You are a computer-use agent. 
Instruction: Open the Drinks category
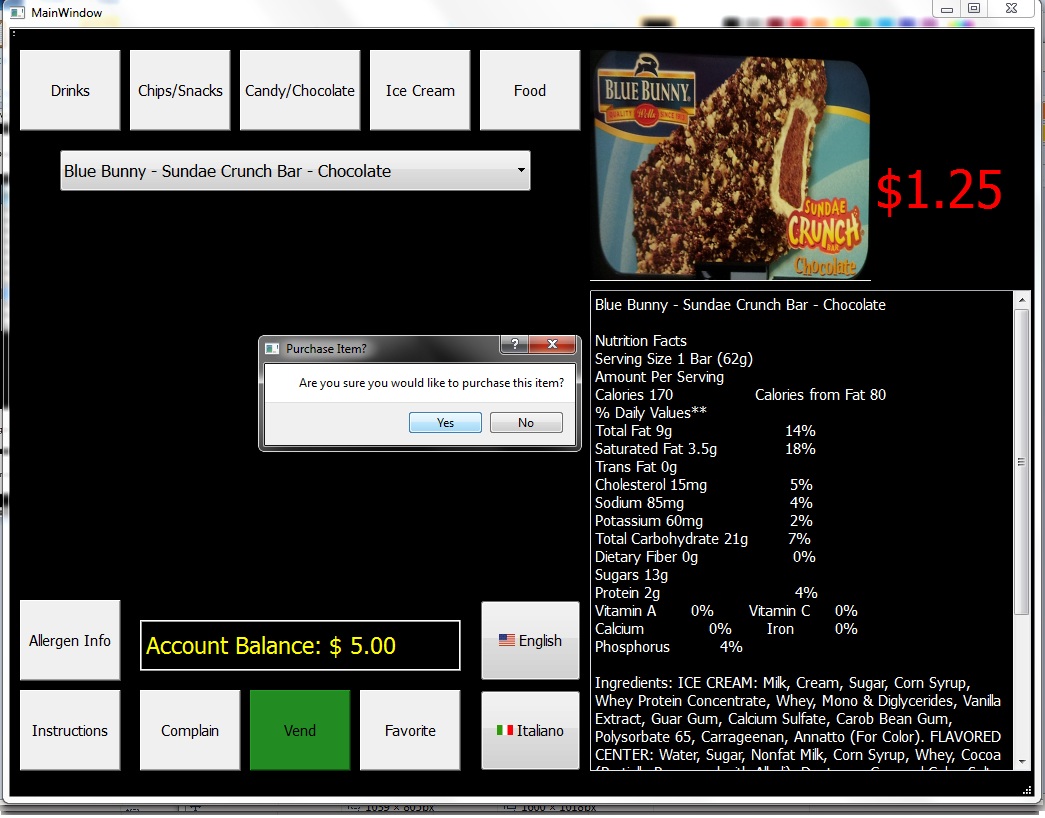pos(70,90)
